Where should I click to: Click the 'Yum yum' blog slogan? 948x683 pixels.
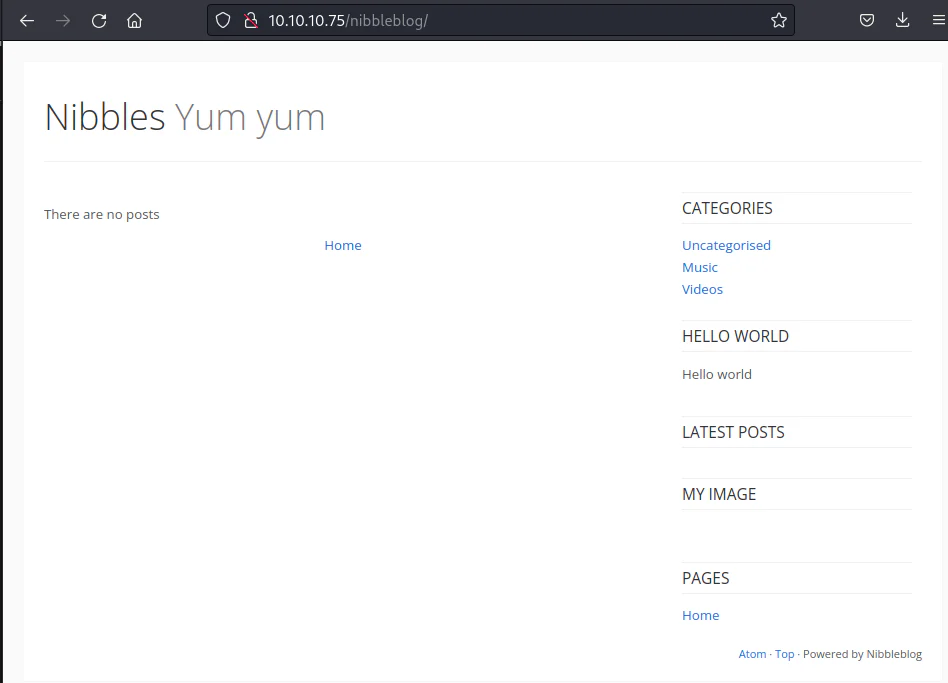tap(250, 118)
